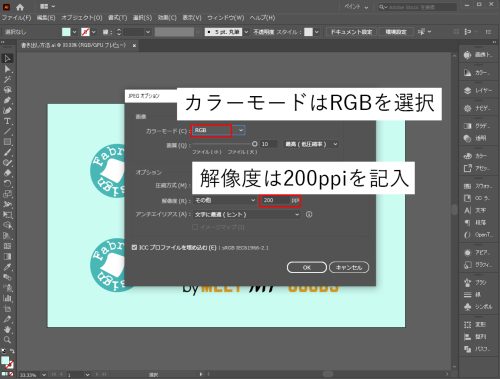Select the Zoom magnifier tool

point(7,340)
